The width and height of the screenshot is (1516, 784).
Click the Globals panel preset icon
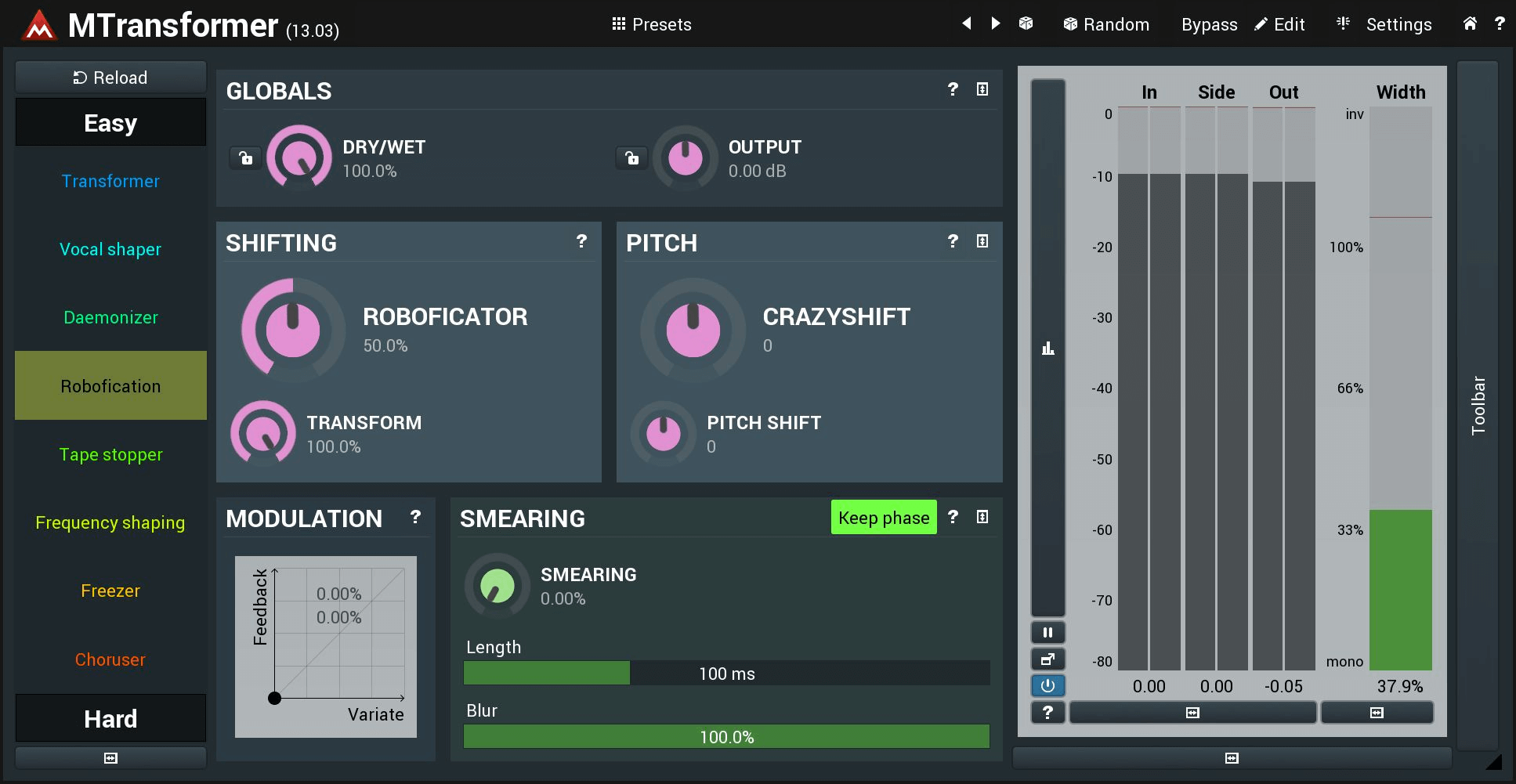tap(982, 89)
